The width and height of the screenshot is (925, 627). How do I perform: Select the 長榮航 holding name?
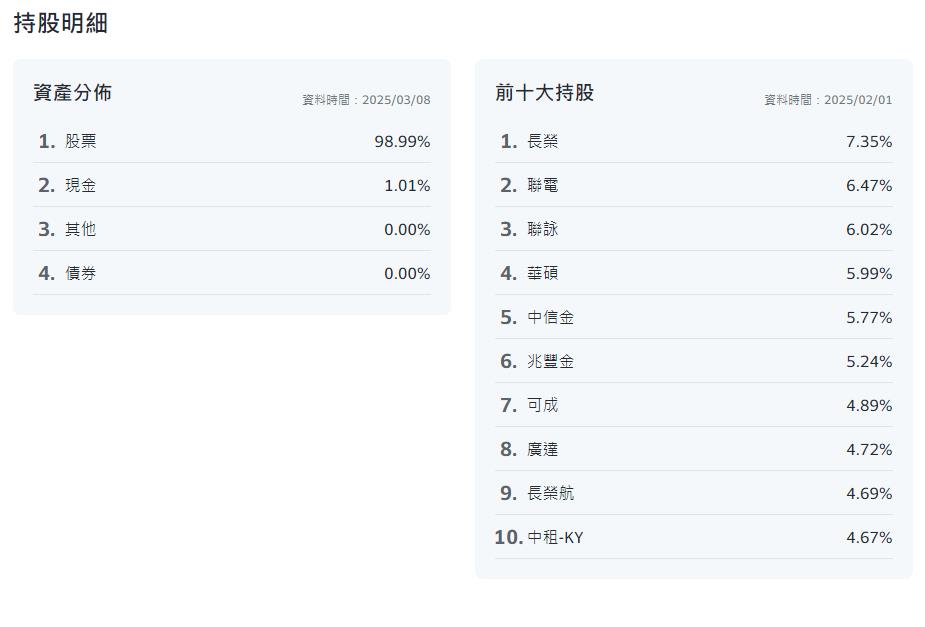[550, 493]
